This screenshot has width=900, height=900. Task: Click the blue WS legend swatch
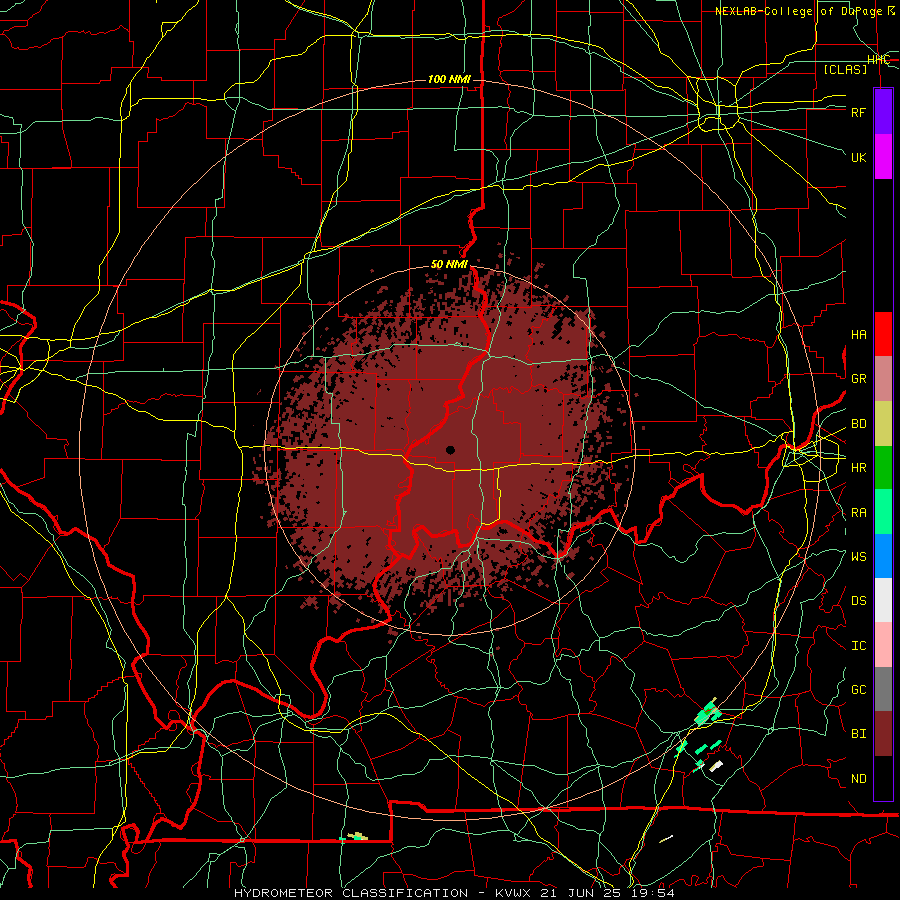point(883,556)
